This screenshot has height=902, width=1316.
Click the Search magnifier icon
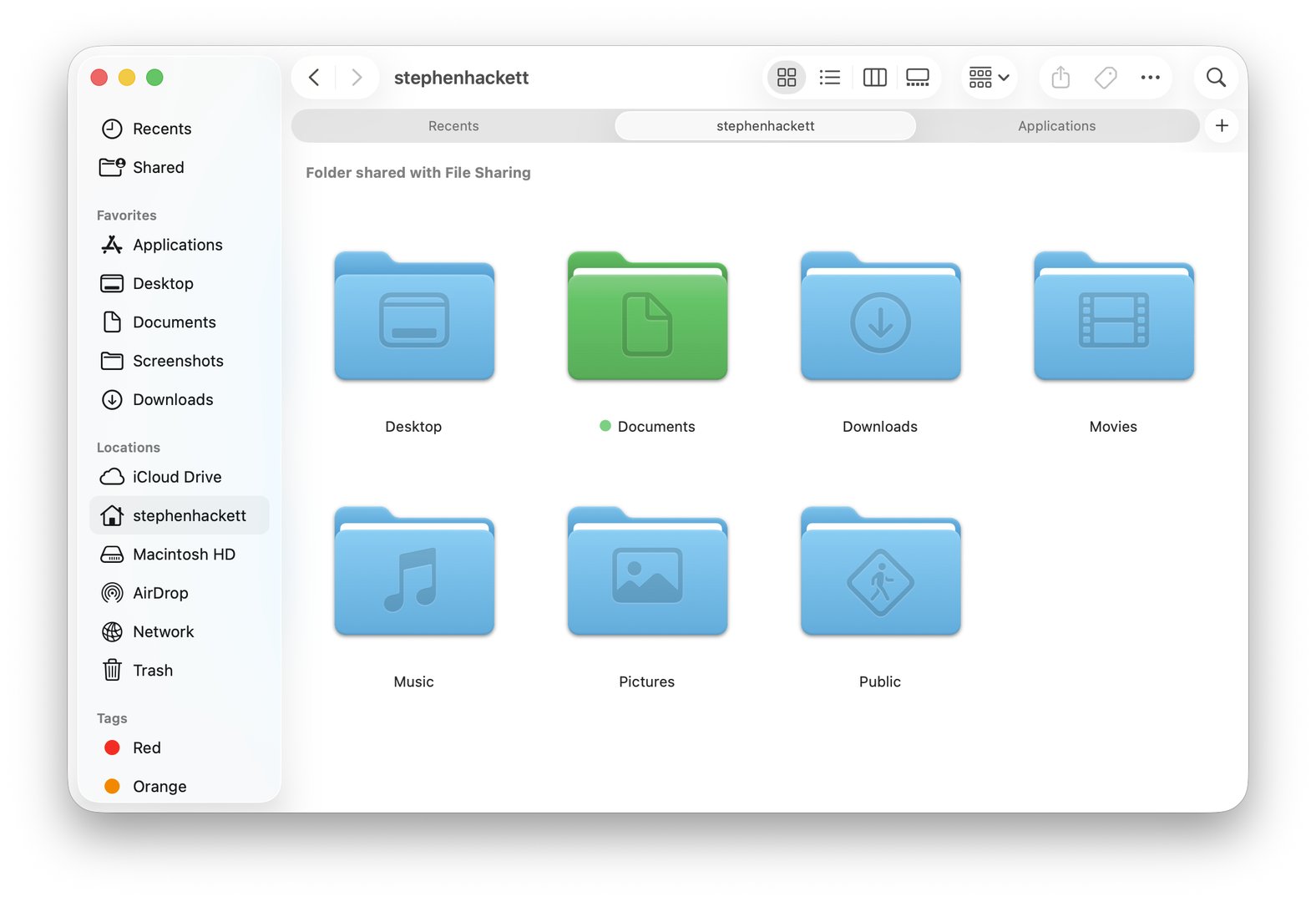(x=1216, y=78)
